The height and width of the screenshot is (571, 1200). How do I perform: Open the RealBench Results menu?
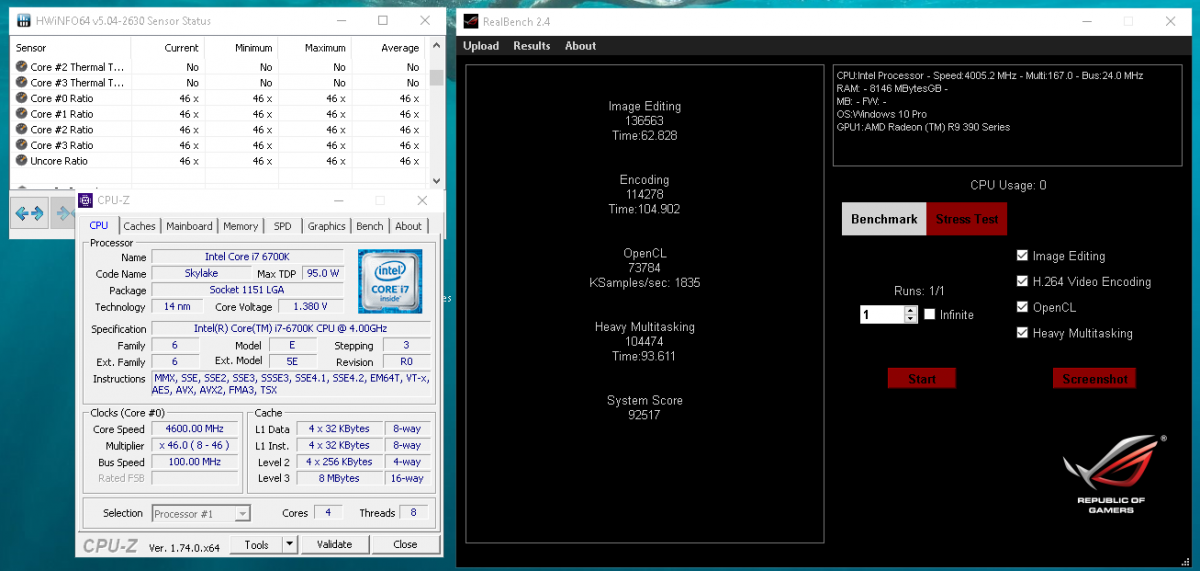click(532, 46)
